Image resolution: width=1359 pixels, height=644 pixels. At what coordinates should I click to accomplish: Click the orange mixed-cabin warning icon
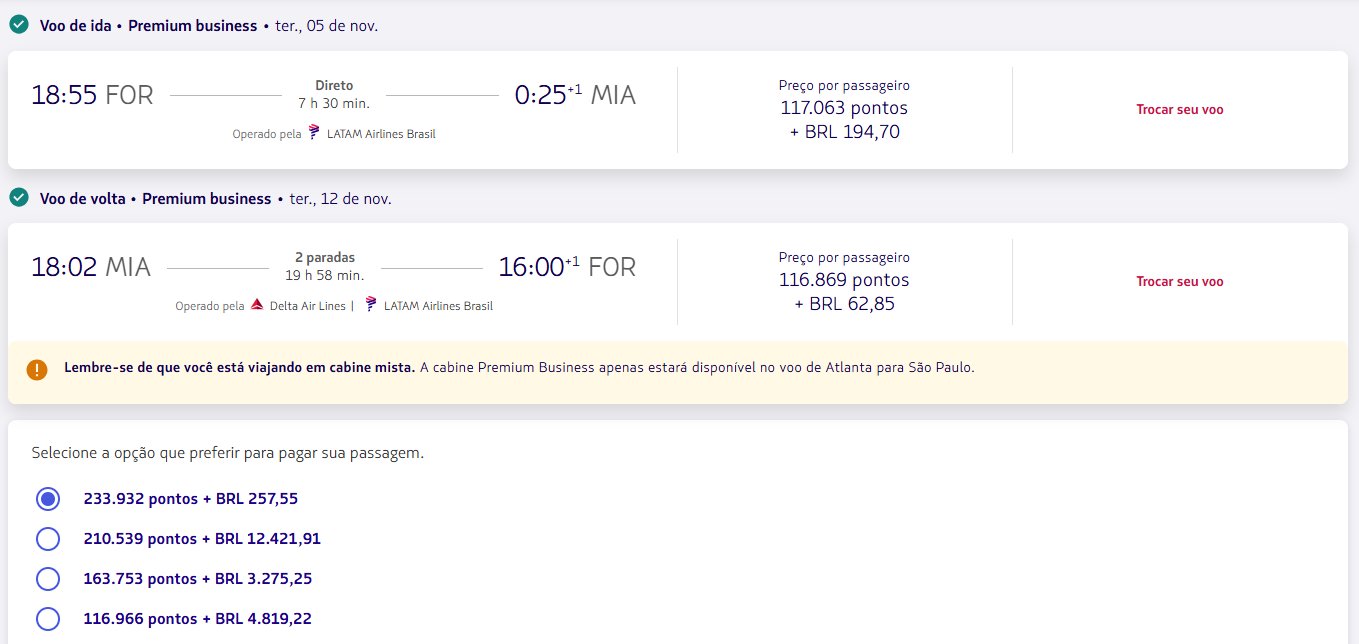37,369
